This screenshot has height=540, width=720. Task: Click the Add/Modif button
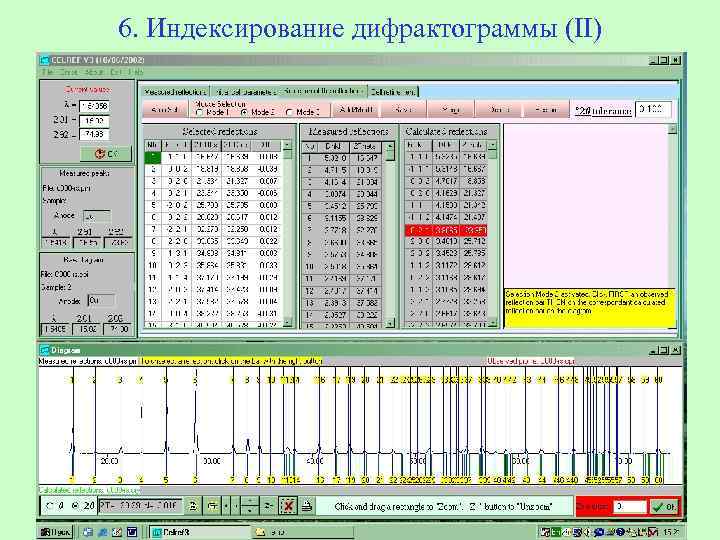click(356, 110)
